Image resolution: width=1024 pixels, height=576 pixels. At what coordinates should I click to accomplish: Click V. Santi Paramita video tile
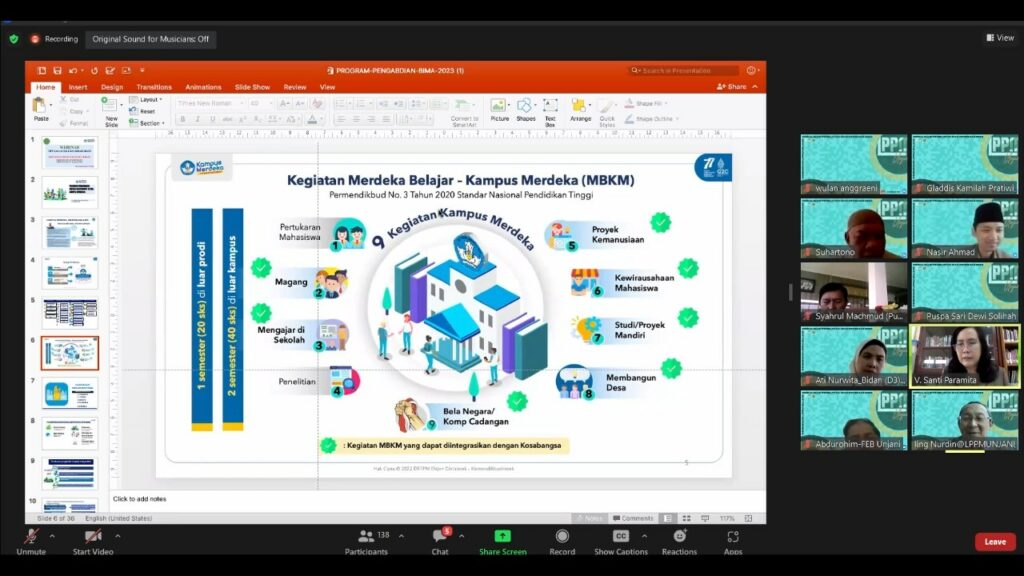pos(964,357)
